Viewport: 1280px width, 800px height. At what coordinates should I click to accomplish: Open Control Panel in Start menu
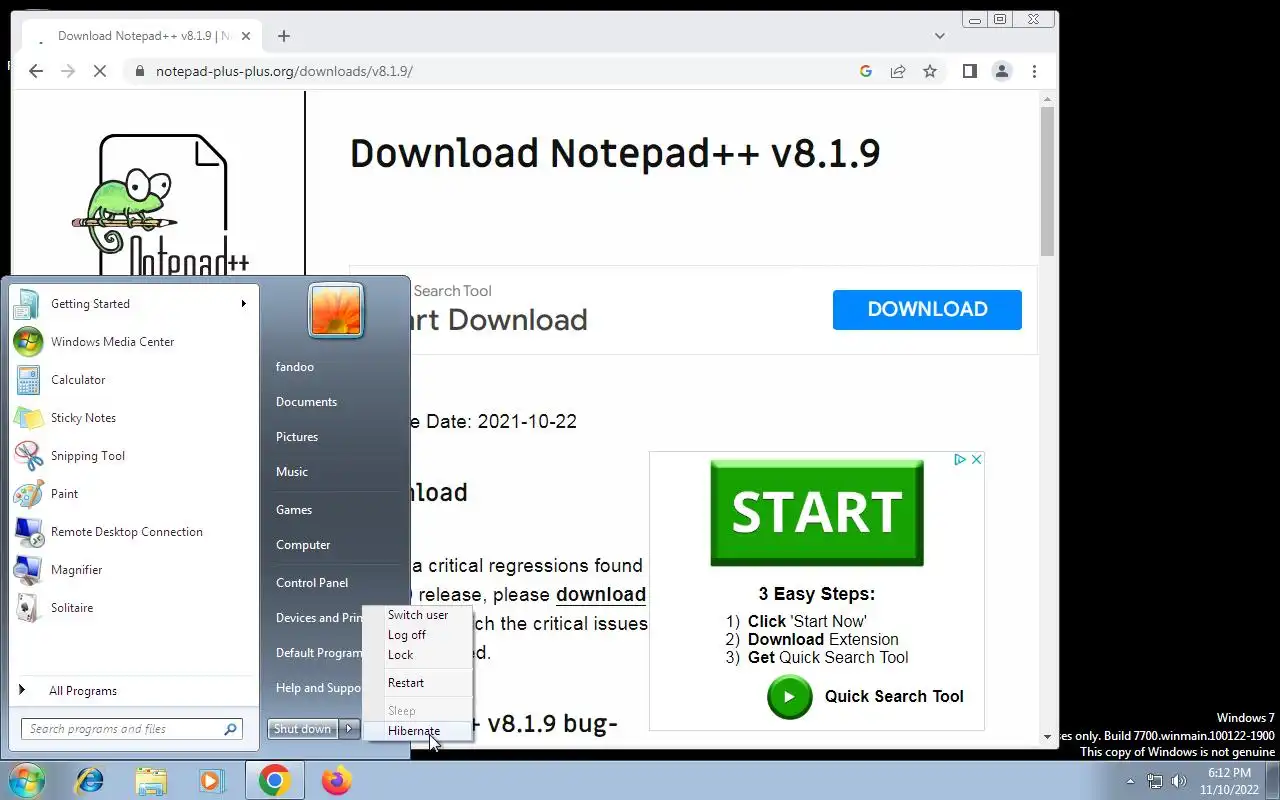pos(312,583)
